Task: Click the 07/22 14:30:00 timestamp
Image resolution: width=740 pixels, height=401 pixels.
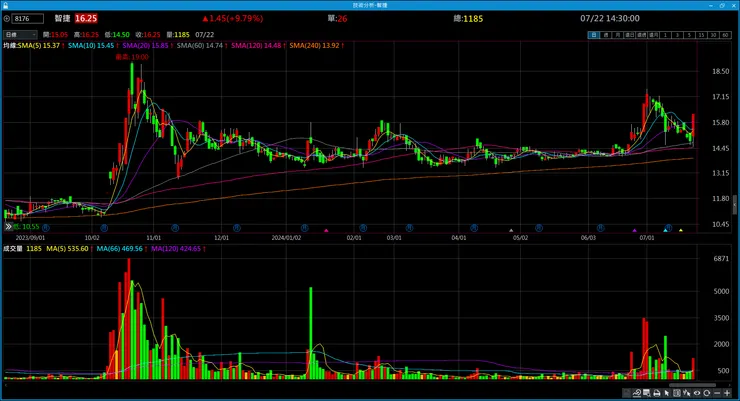Action: click(x=610, y=18)
